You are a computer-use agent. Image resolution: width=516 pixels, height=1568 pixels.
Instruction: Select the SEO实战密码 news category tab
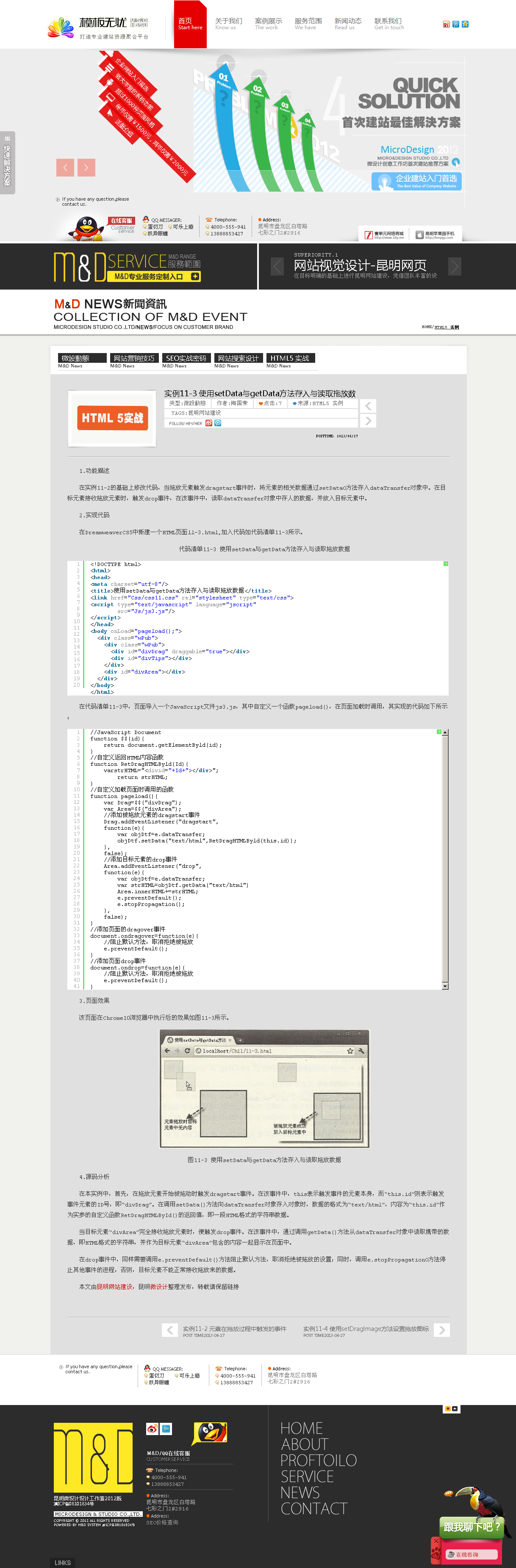(186, 359)
